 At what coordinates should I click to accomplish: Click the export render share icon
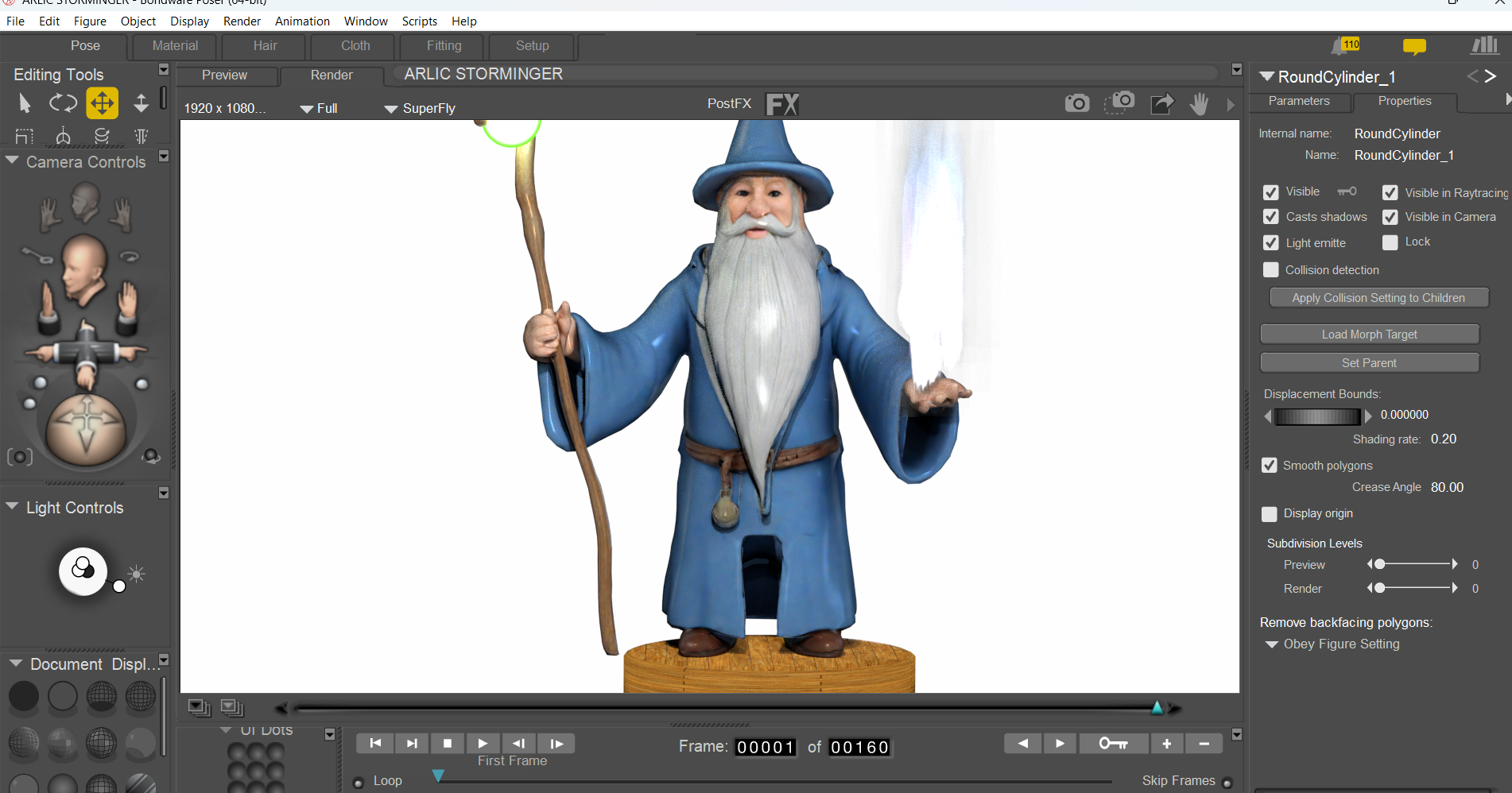[1162, 103]
